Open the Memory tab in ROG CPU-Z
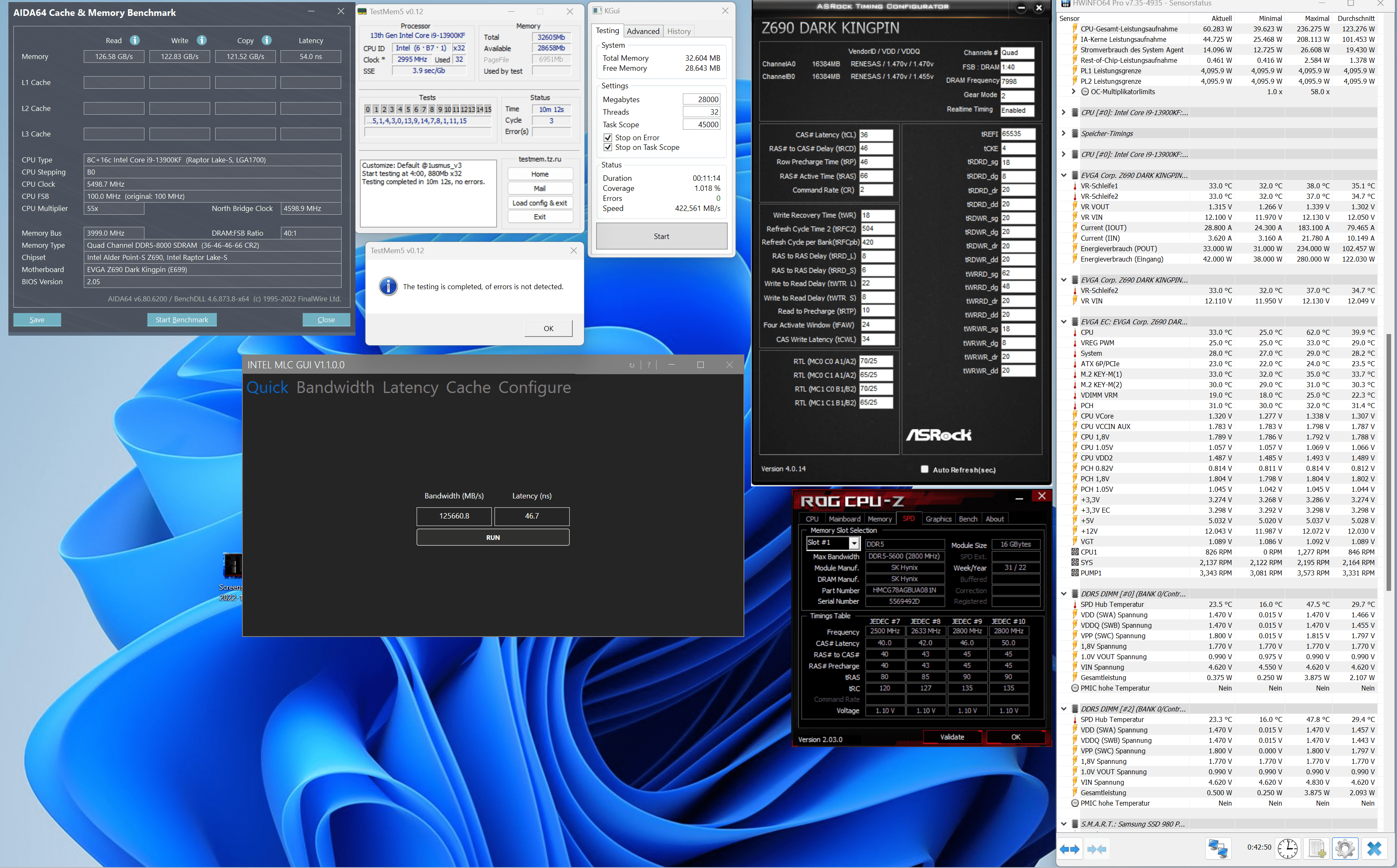The height and width of the screenshot is (868, 1397). click(880, 519)
